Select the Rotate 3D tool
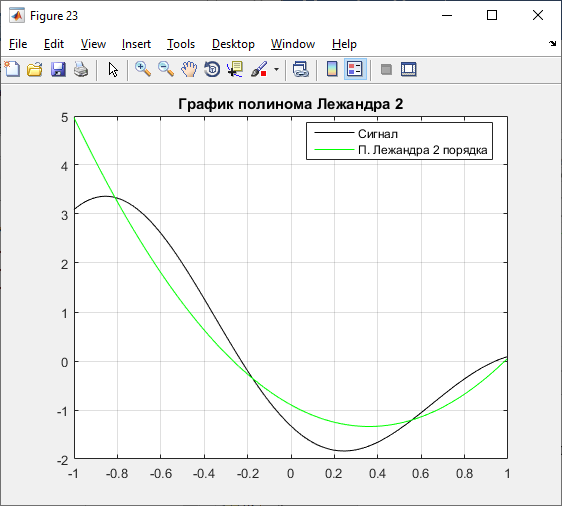This screenshot has height=506, width=562. pos(212,69)
